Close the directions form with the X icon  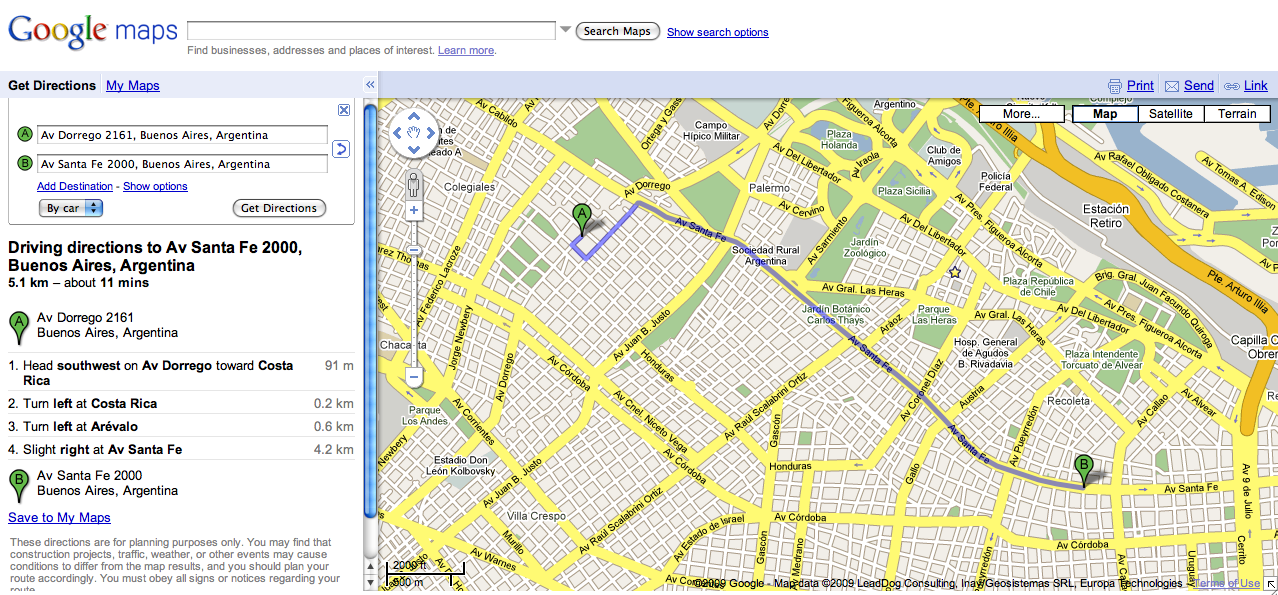[x=344, y=110]
